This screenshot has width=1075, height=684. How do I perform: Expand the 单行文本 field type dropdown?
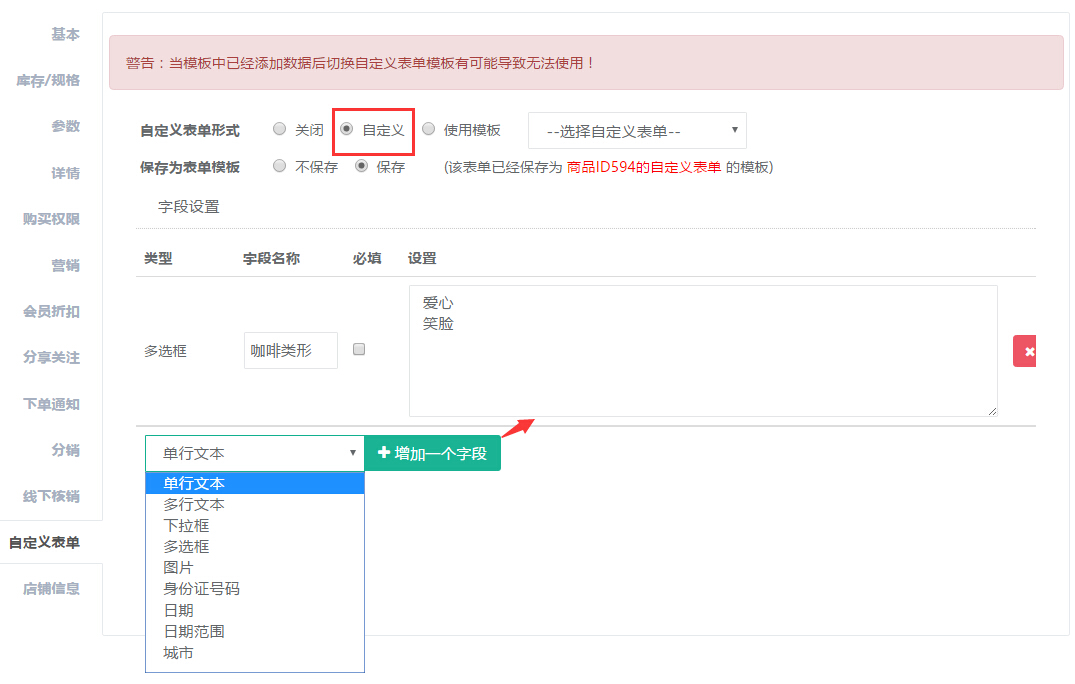254,453
